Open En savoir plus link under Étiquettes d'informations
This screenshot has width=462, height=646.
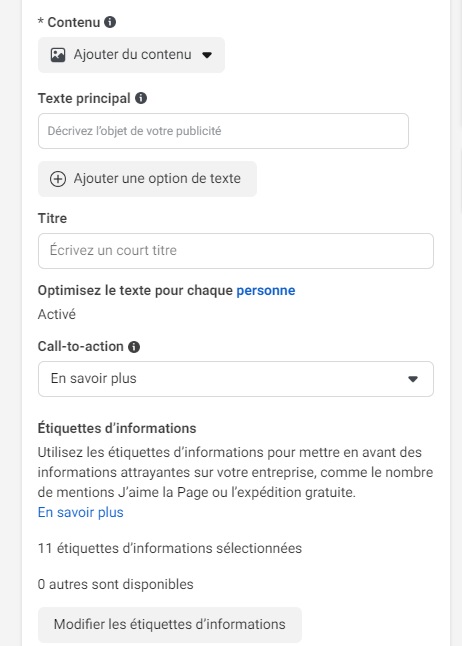[81, 512]
